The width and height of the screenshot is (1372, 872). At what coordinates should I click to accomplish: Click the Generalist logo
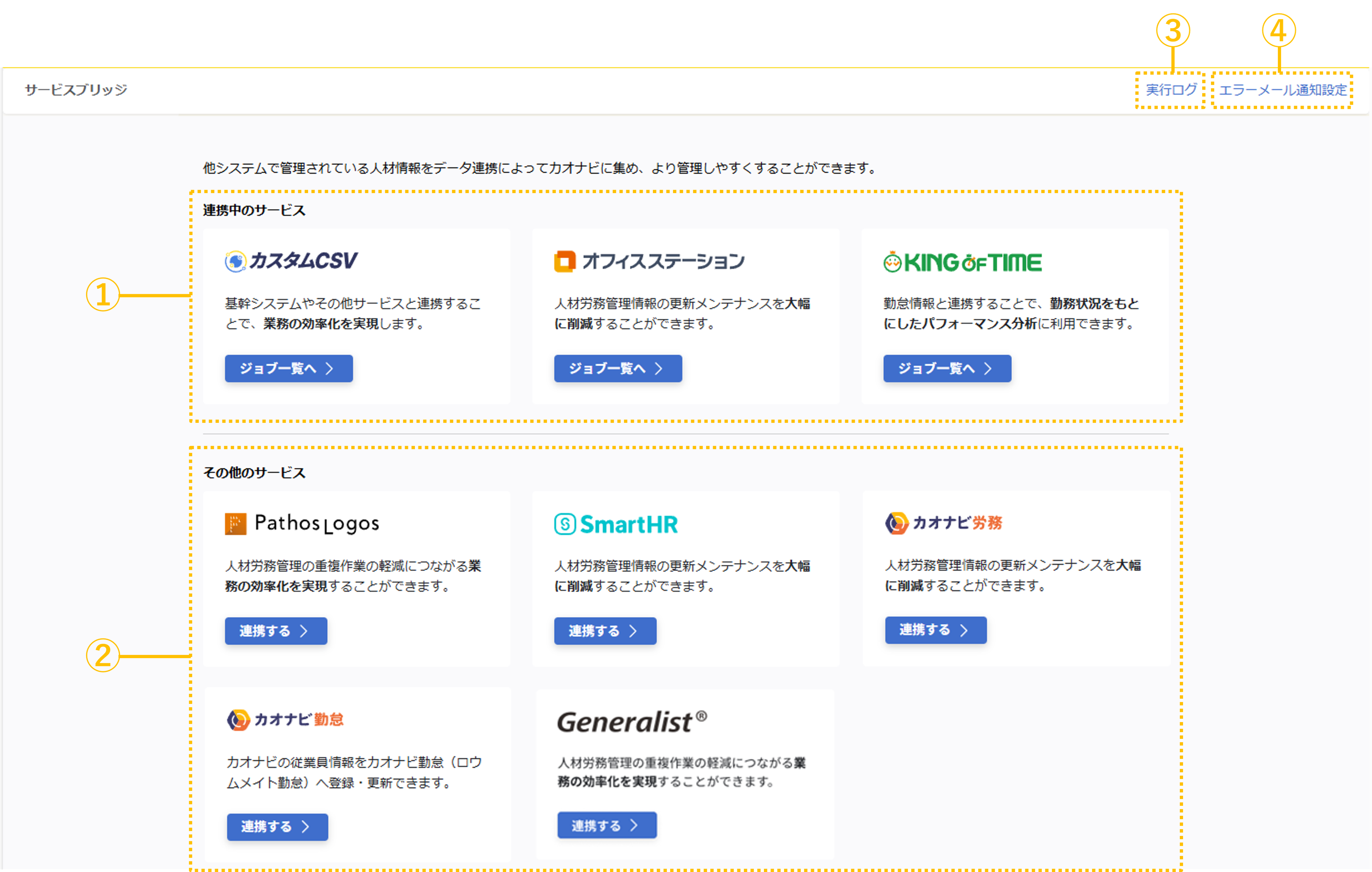(632, 722)
